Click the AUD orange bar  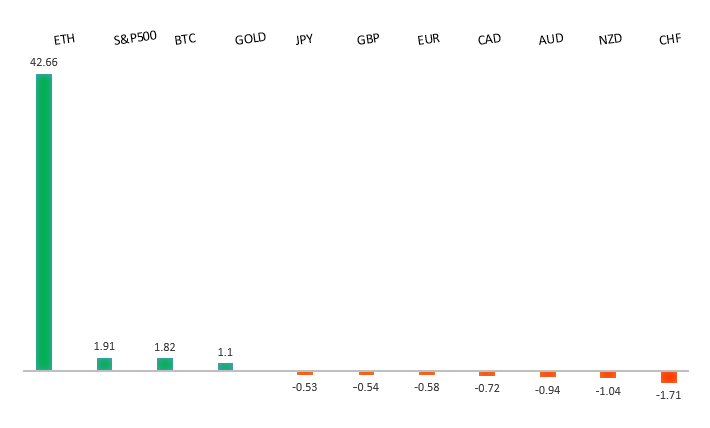pyautogui.click(x=548, y=374)
